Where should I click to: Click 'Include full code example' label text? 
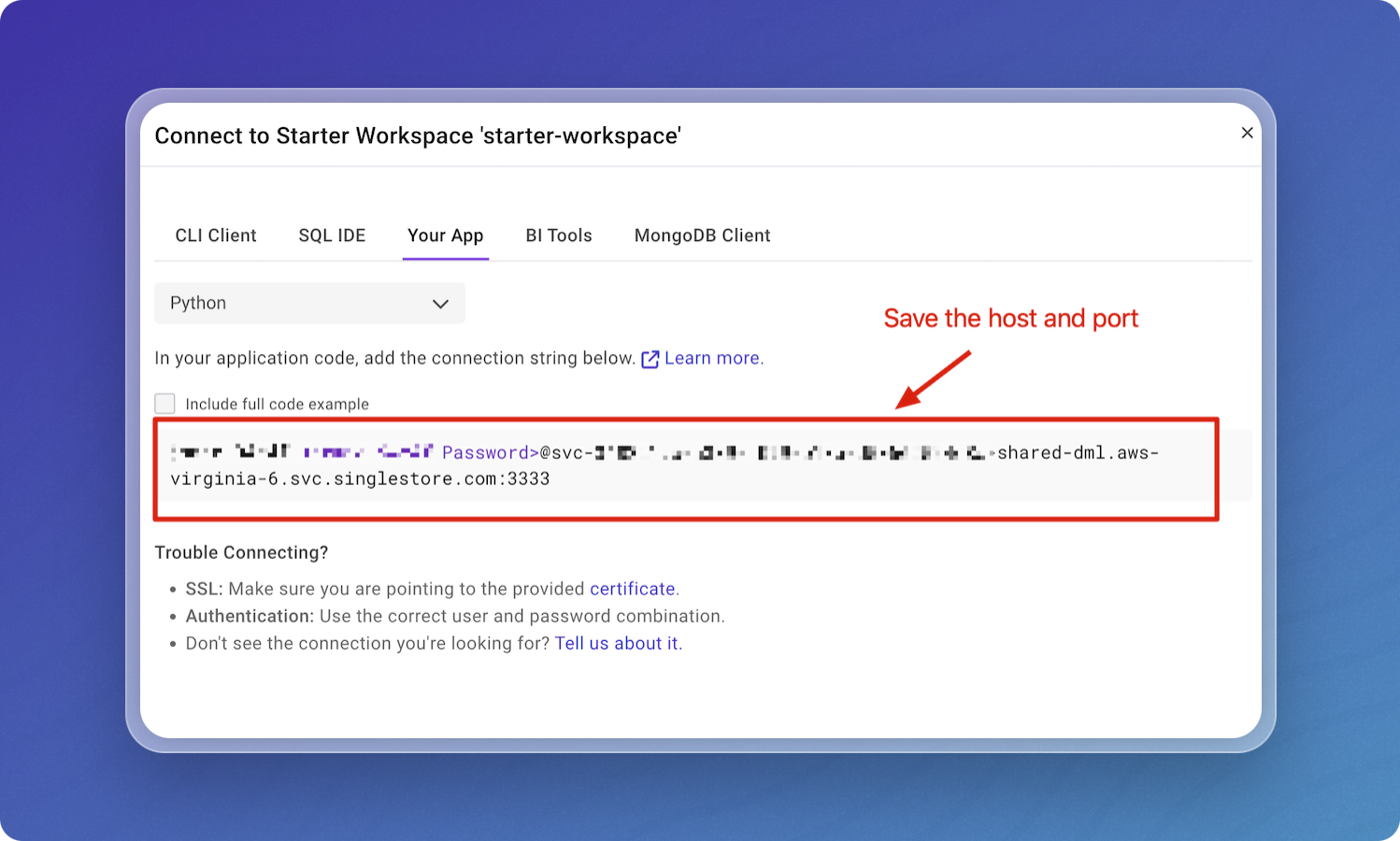pyautogui.click(x=277, y=404)
